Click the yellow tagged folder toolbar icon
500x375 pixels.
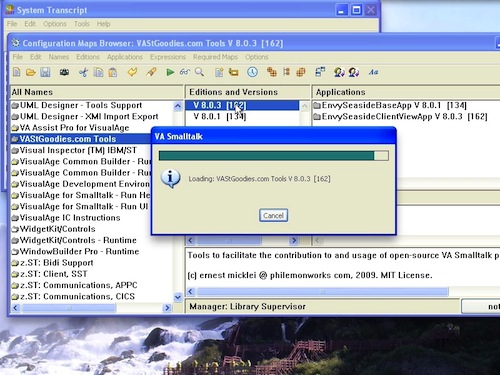point(234,72)
